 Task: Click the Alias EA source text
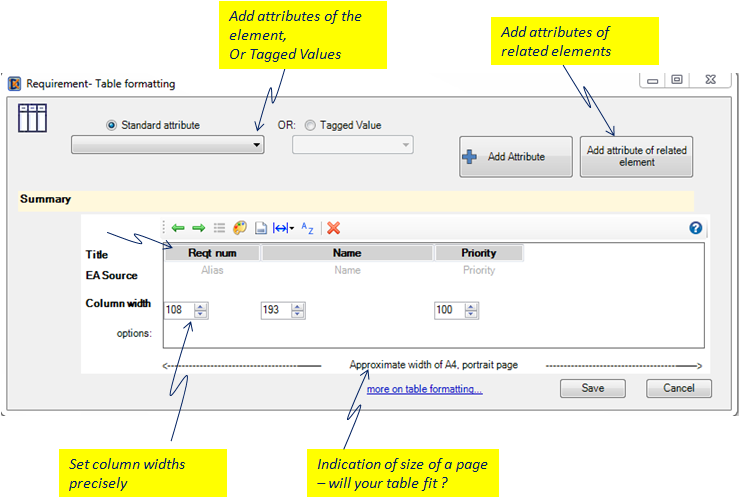(212, 270)
